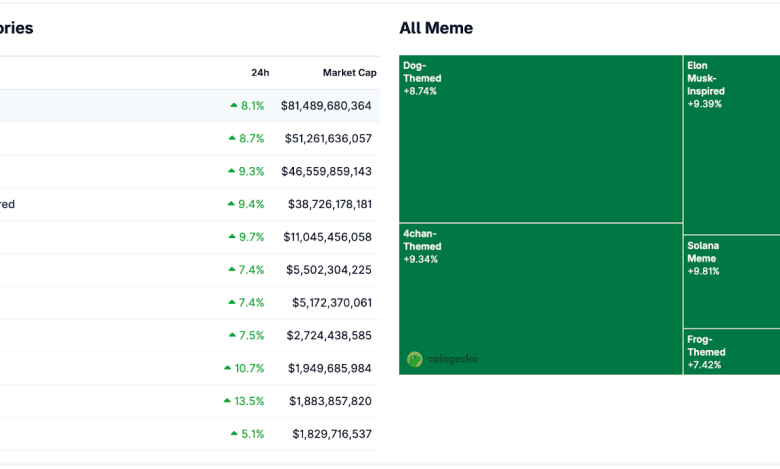The image size is (780, 469).
Task: Click the green up arrow beside 8.1%
Action: (x=234, y=105)
